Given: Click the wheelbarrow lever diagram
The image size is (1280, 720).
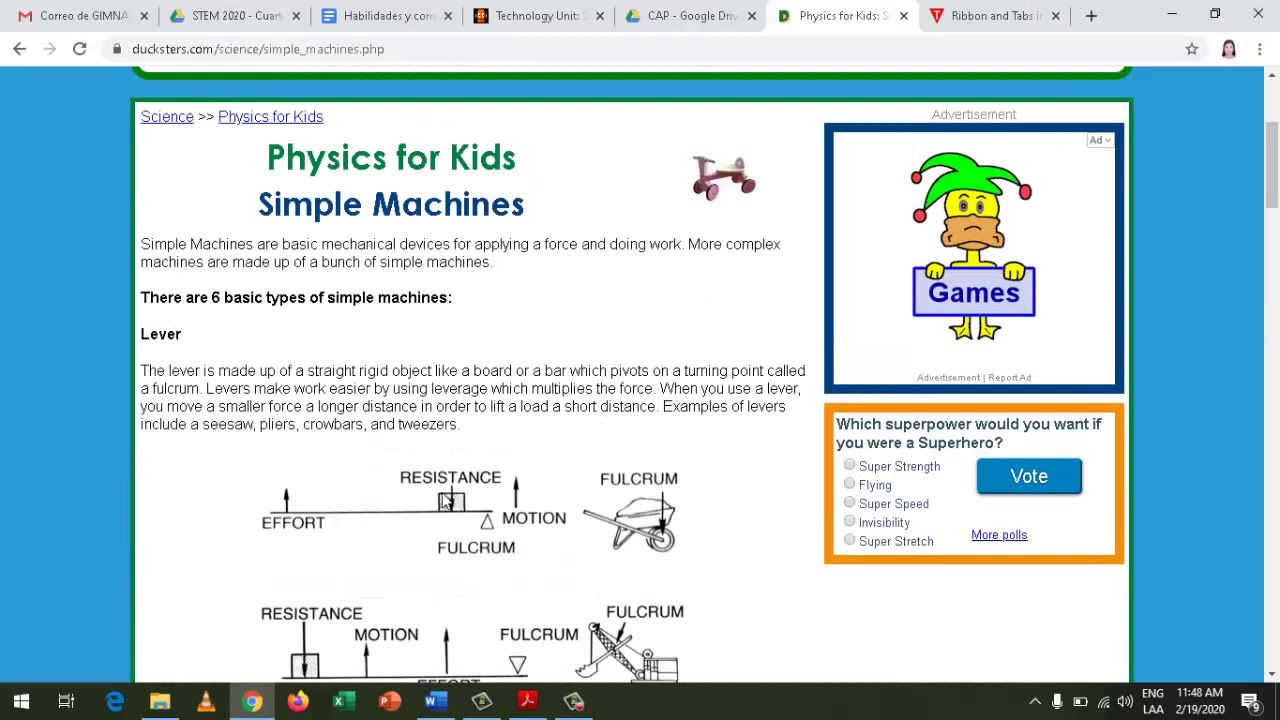Looking at the screenshot, I should pyautogui.click(x=633, y=524).
